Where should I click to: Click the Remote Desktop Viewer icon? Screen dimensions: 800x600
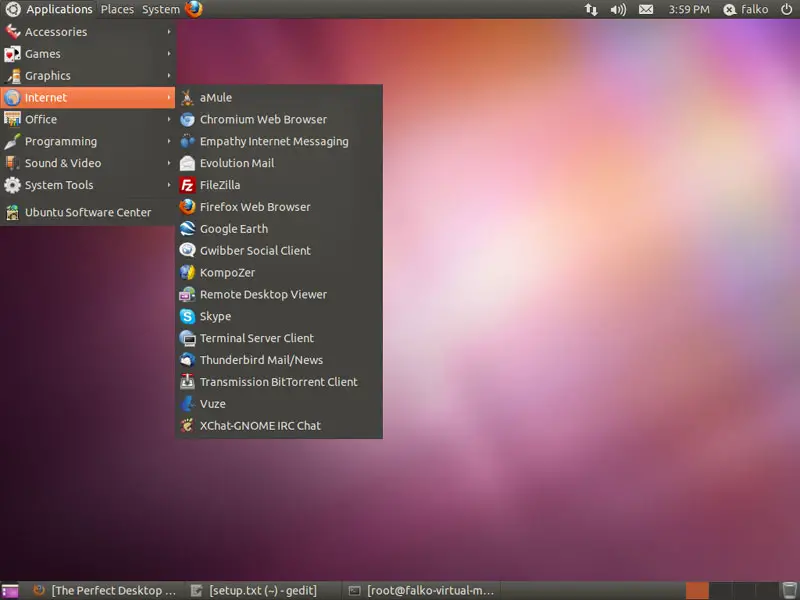pyautogui.click(x=187, y=294)
